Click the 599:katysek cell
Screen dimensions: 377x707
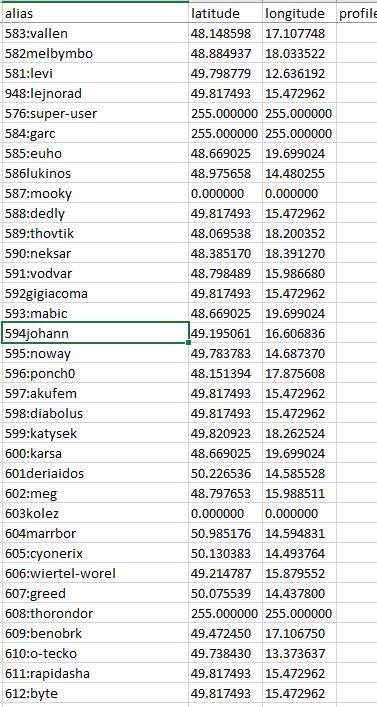(95, 433)
